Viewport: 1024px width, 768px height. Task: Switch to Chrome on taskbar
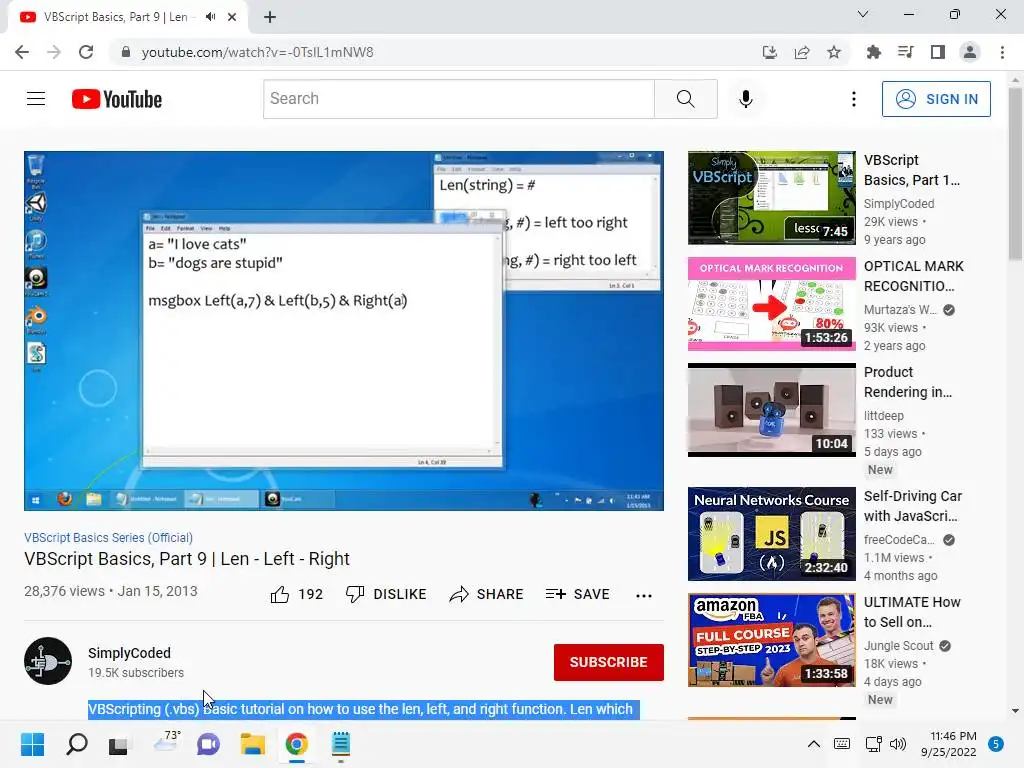coord(296,744)
